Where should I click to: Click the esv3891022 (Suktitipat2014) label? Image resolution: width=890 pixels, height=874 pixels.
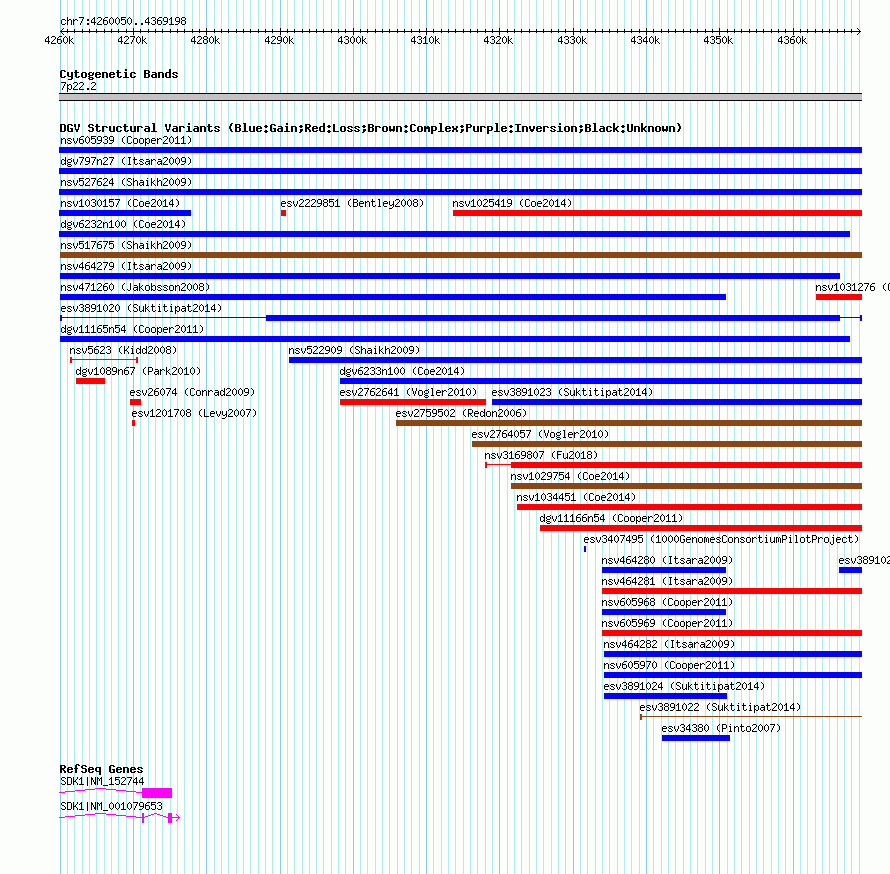(x=720, y=707)
